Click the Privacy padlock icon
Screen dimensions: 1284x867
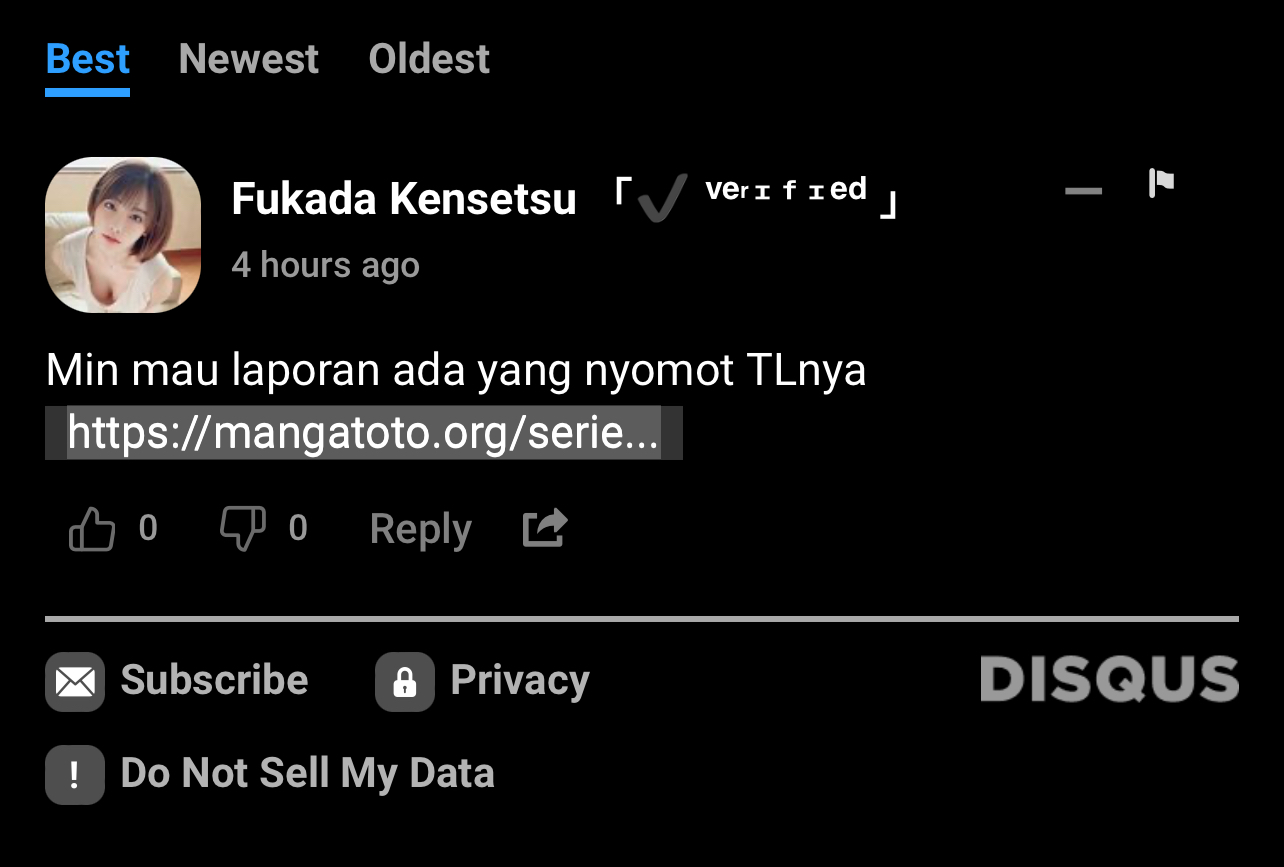(x=404, y=681)
